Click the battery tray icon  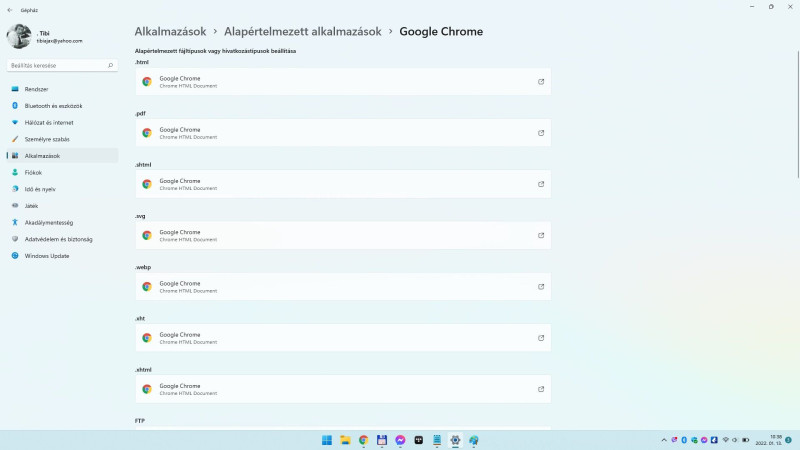[x=745, y=440]
